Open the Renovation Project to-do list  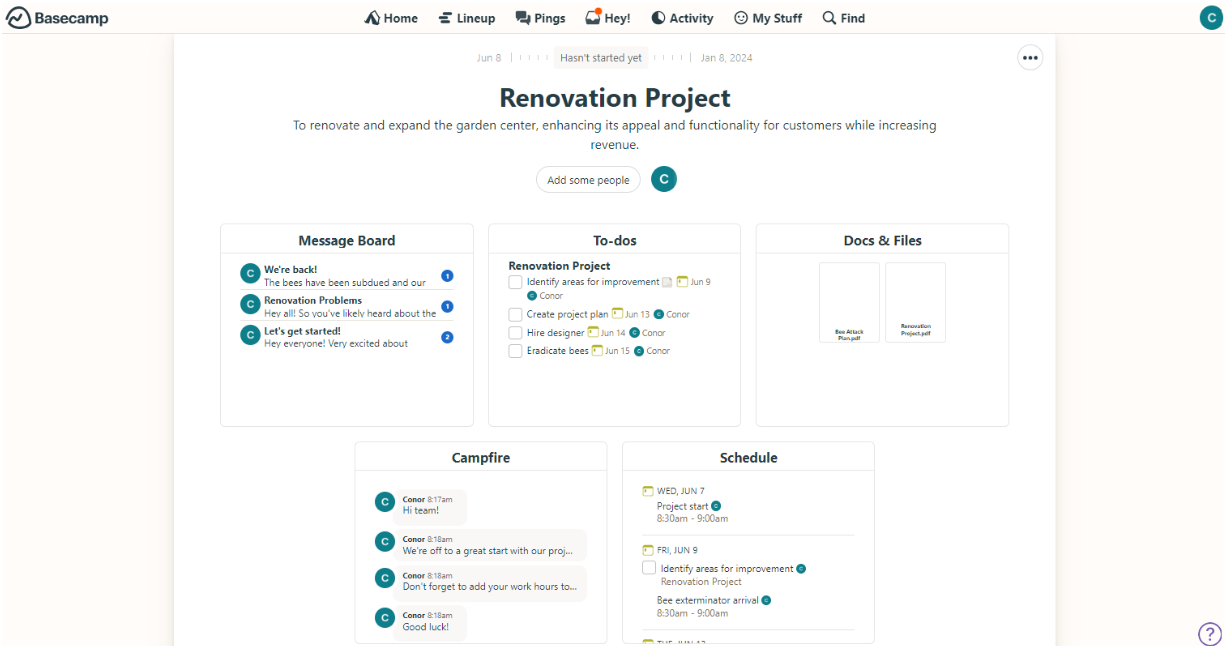pos(559,266)
